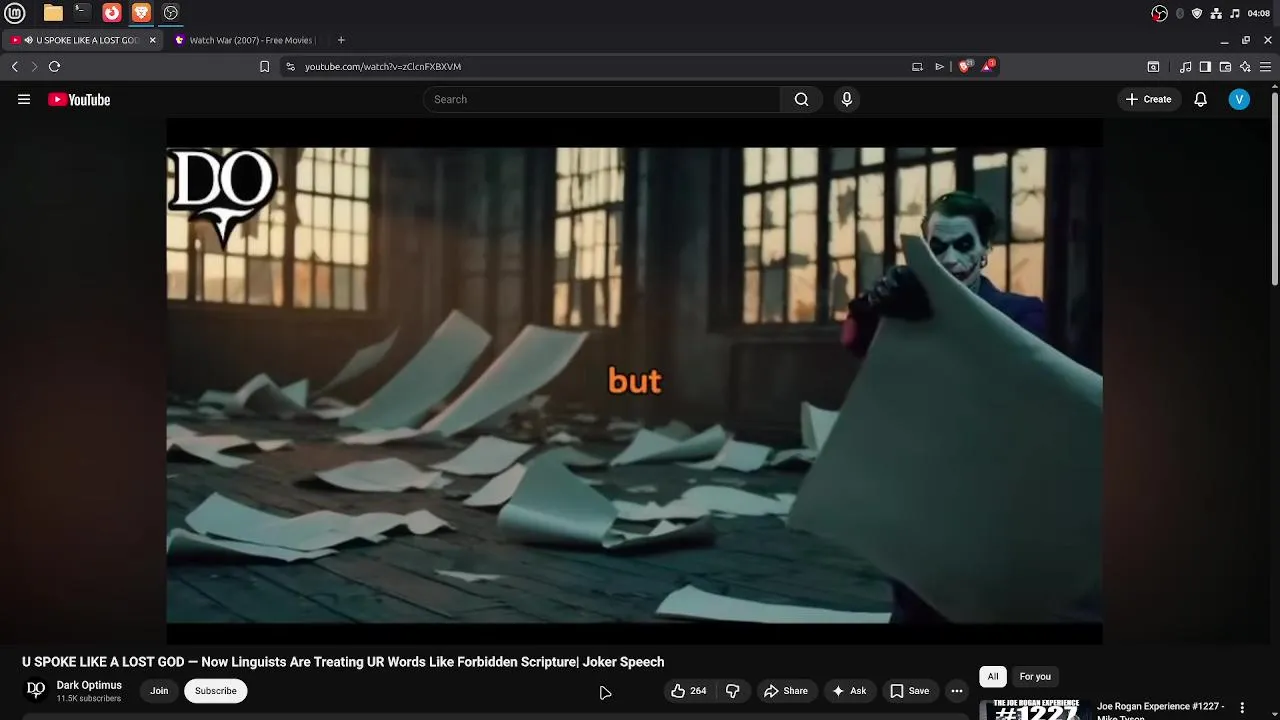The image size is (1280, 720).
Task: Select the 'All' recommendations chip
Action: (993, 677)
